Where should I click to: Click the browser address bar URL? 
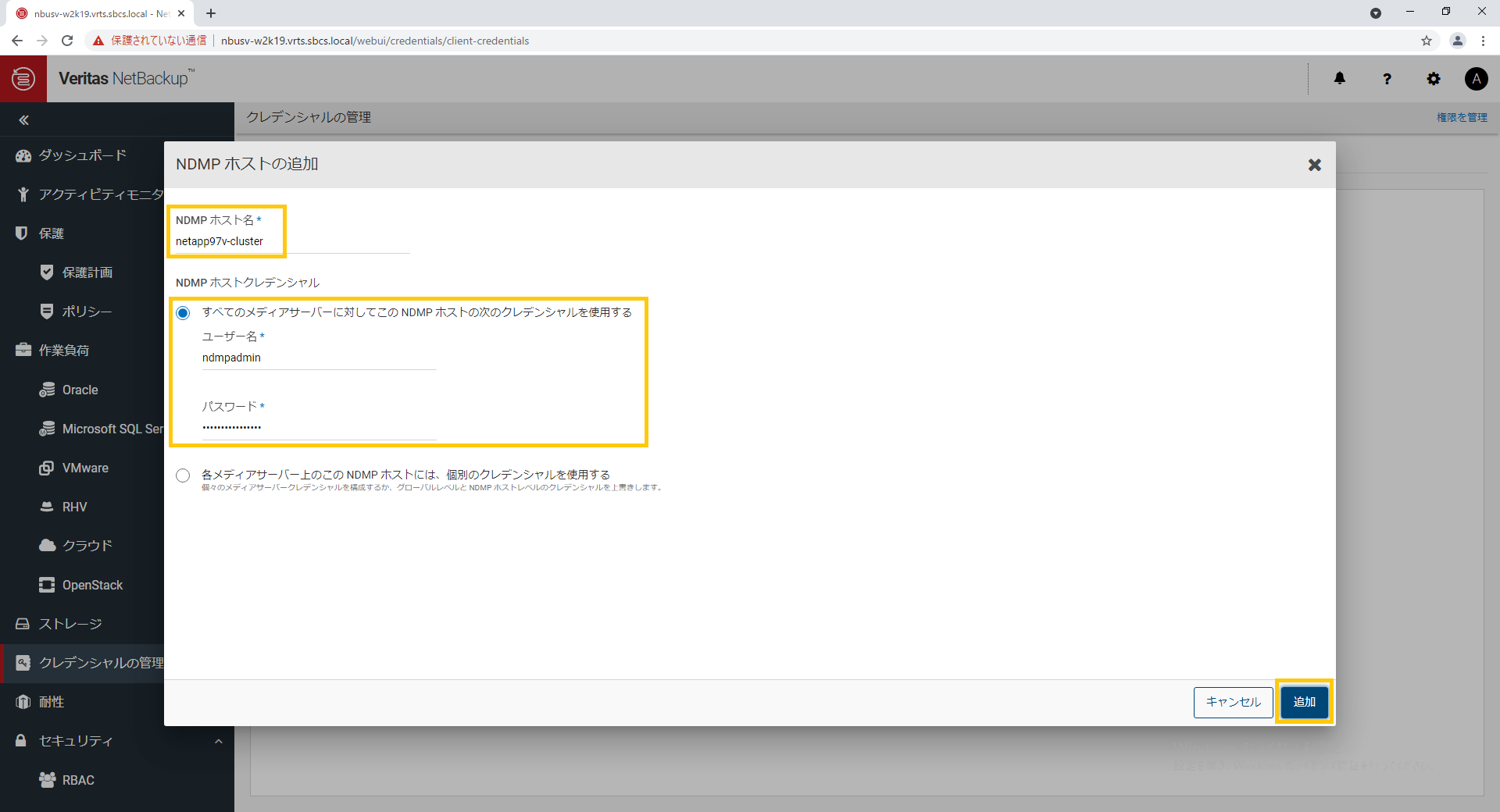(375, 41)
